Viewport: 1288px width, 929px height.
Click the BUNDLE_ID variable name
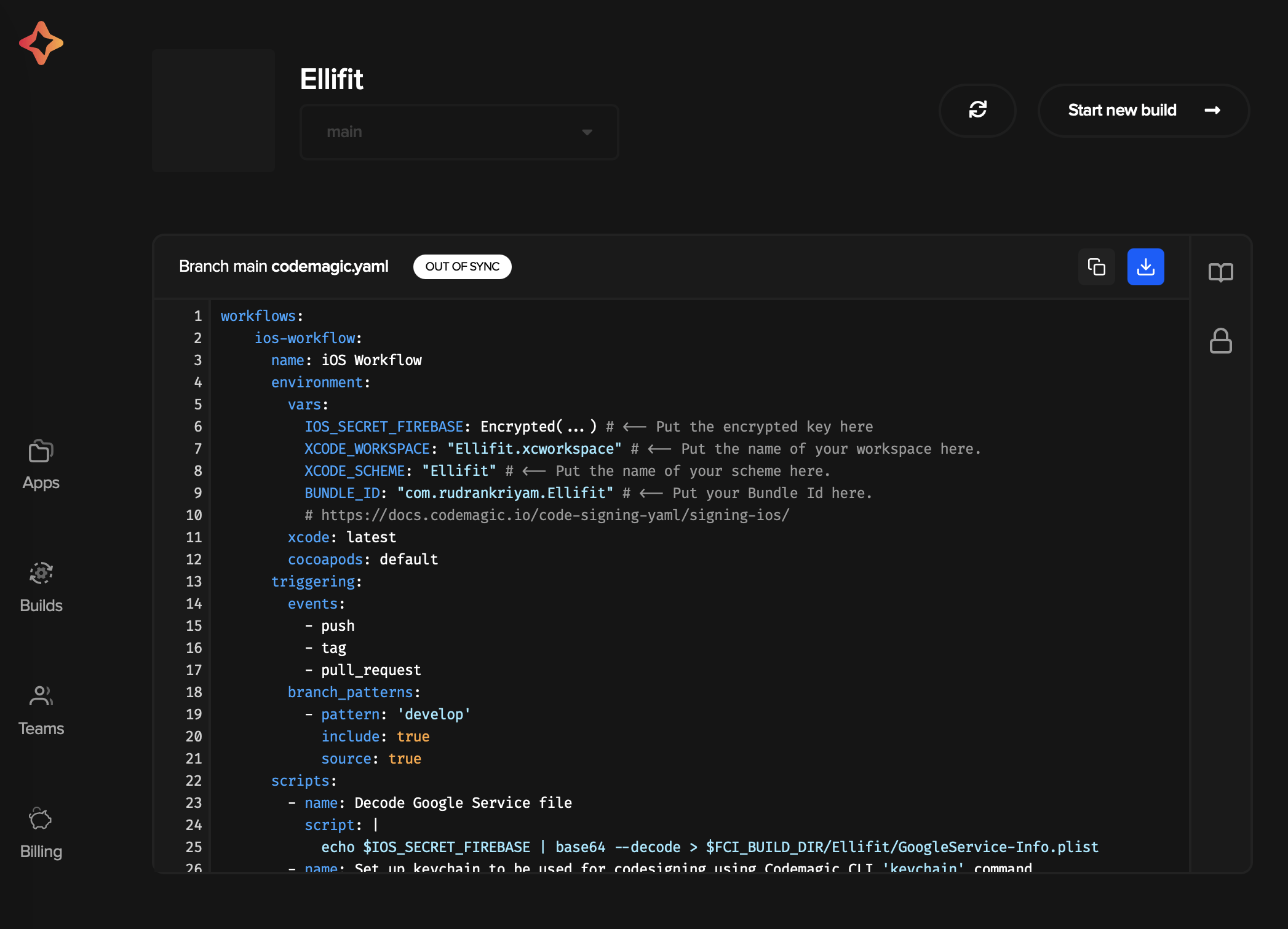tap(342, 493)
